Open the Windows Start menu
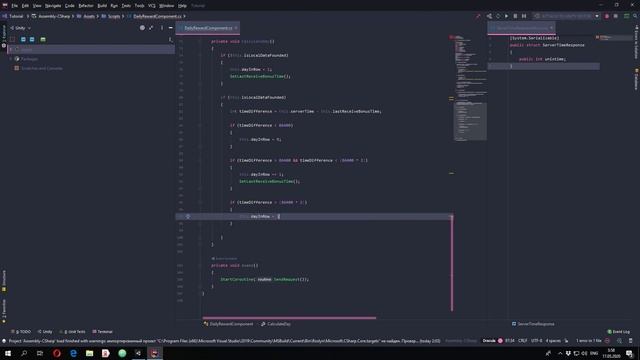Image resolution: width=640 pixels, height=360 pixels. (x=8, y=353)
